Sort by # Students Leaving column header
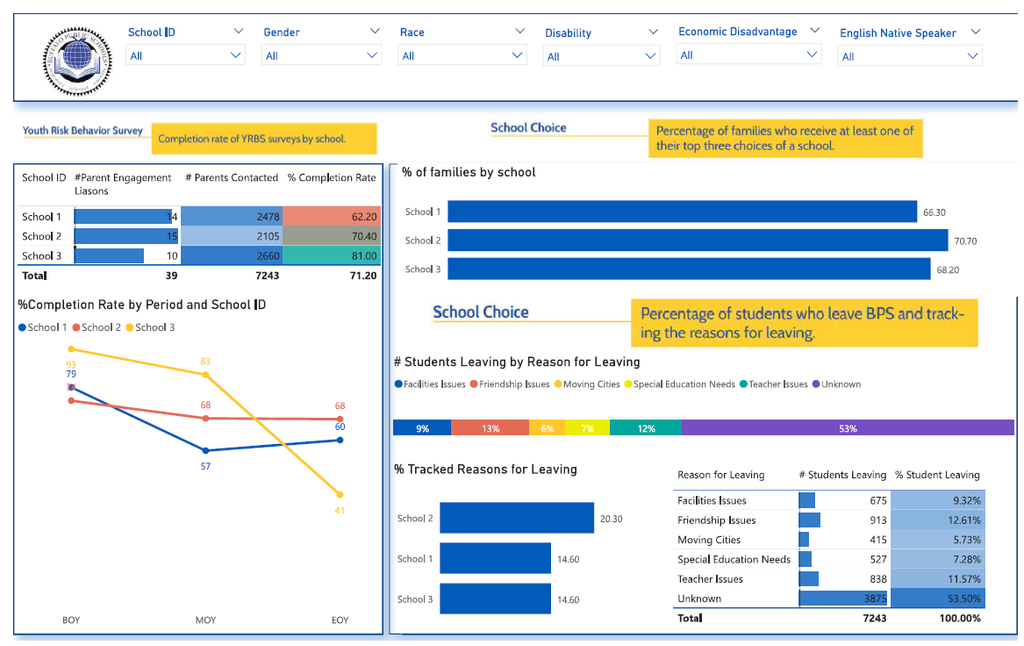 tap(842, 475)
